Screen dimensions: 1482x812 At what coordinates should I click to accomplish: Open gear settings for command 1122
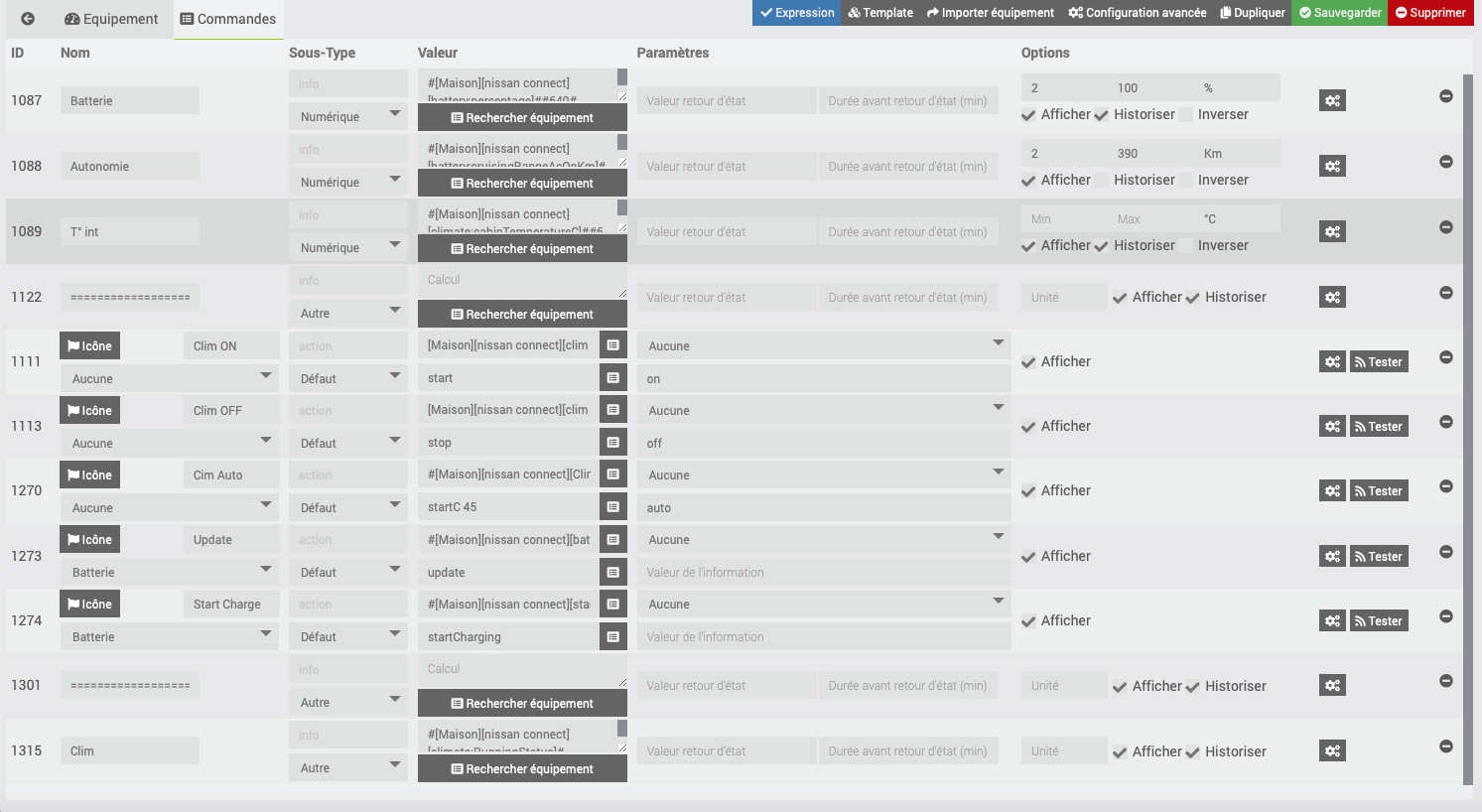1332,297
